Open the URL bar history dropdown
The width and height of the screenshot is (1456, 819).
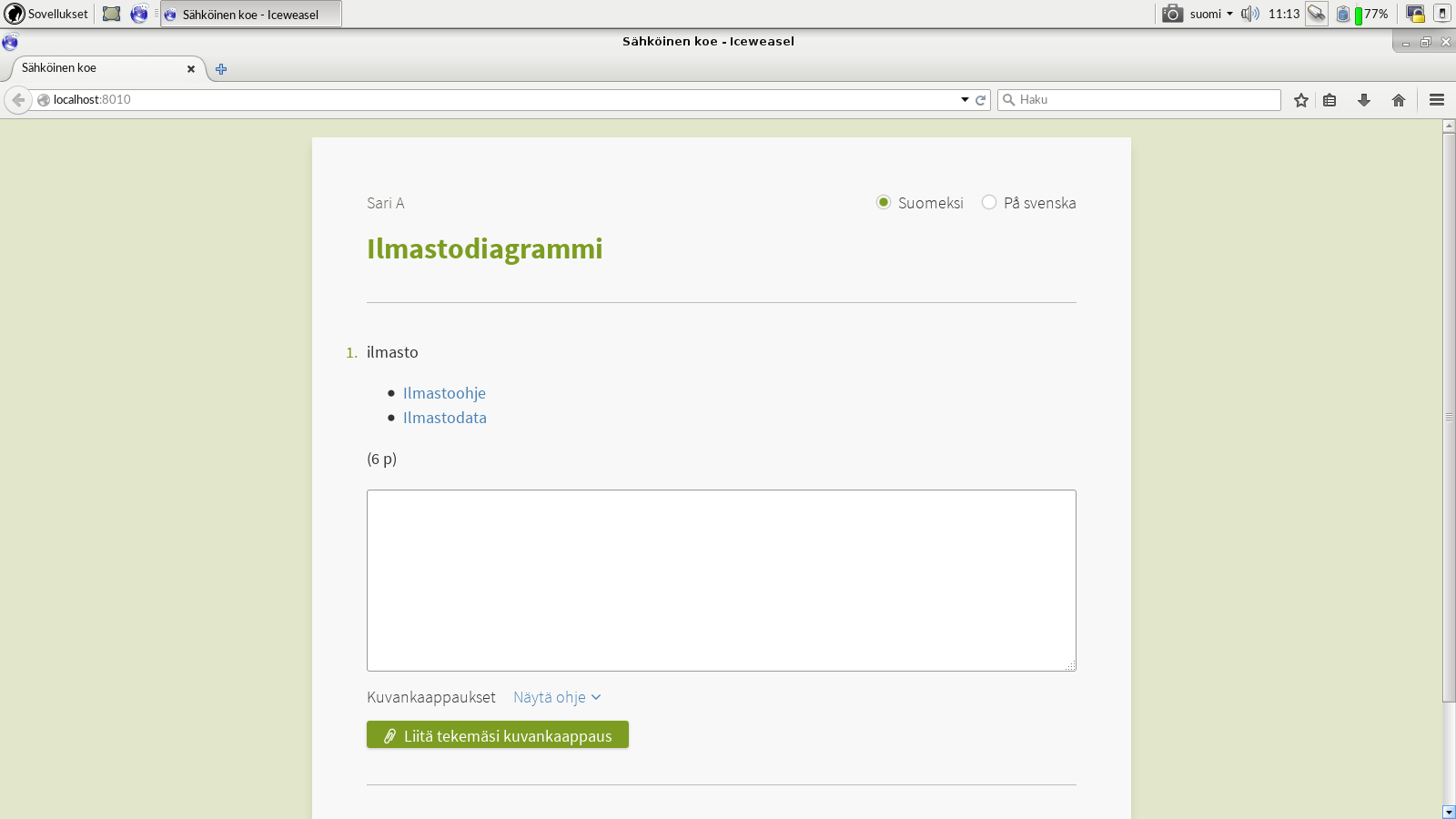point(965,100)
